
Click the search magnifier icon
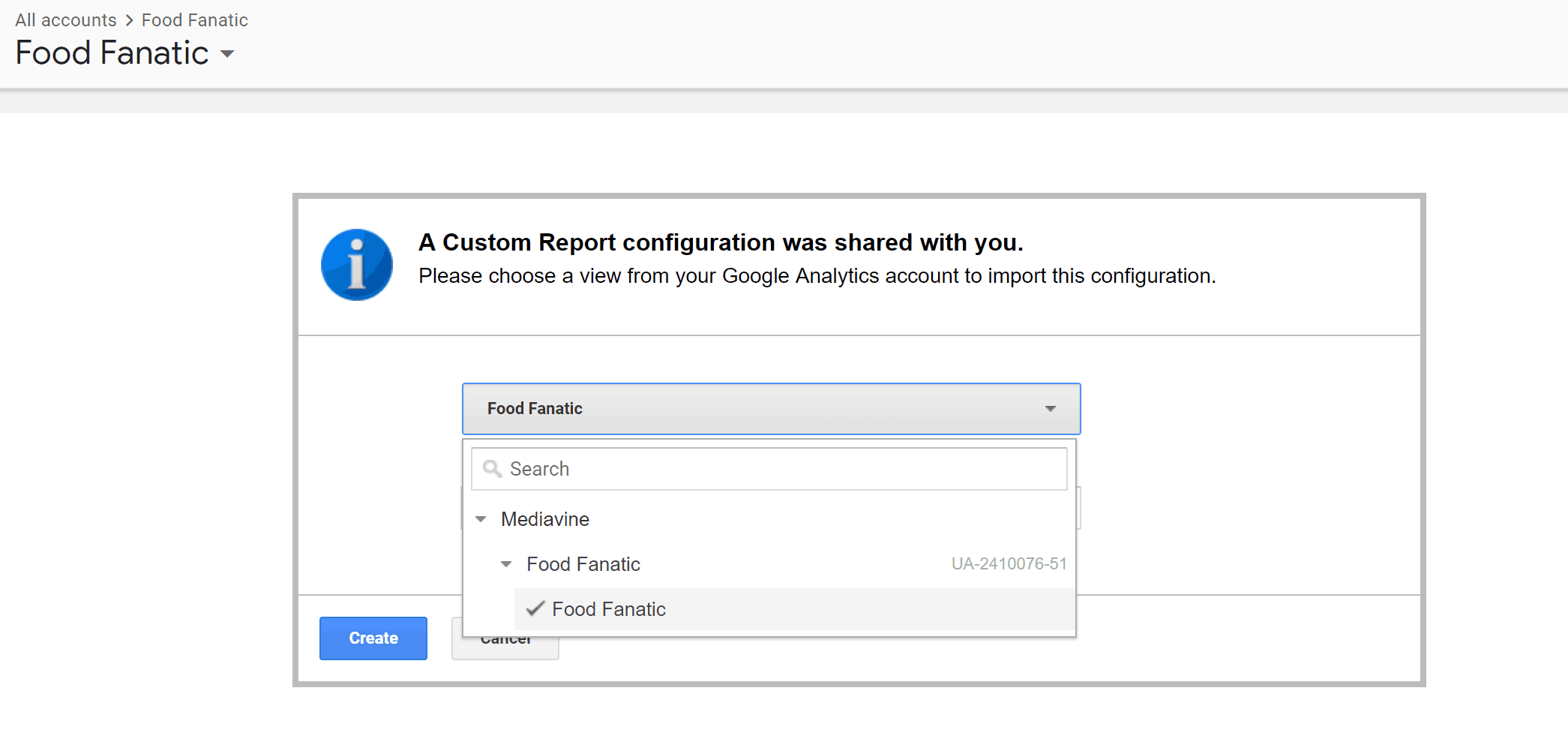[493, 468]
